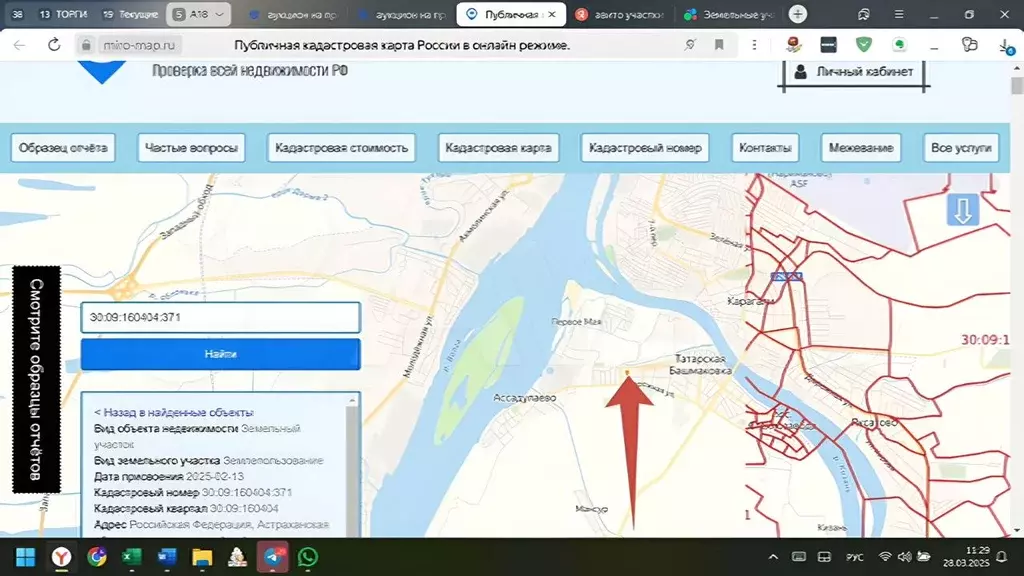The height and width of the screenshot is (576, 1024).
Task: Open the Частые вопросы button
Action: [191, 148]
